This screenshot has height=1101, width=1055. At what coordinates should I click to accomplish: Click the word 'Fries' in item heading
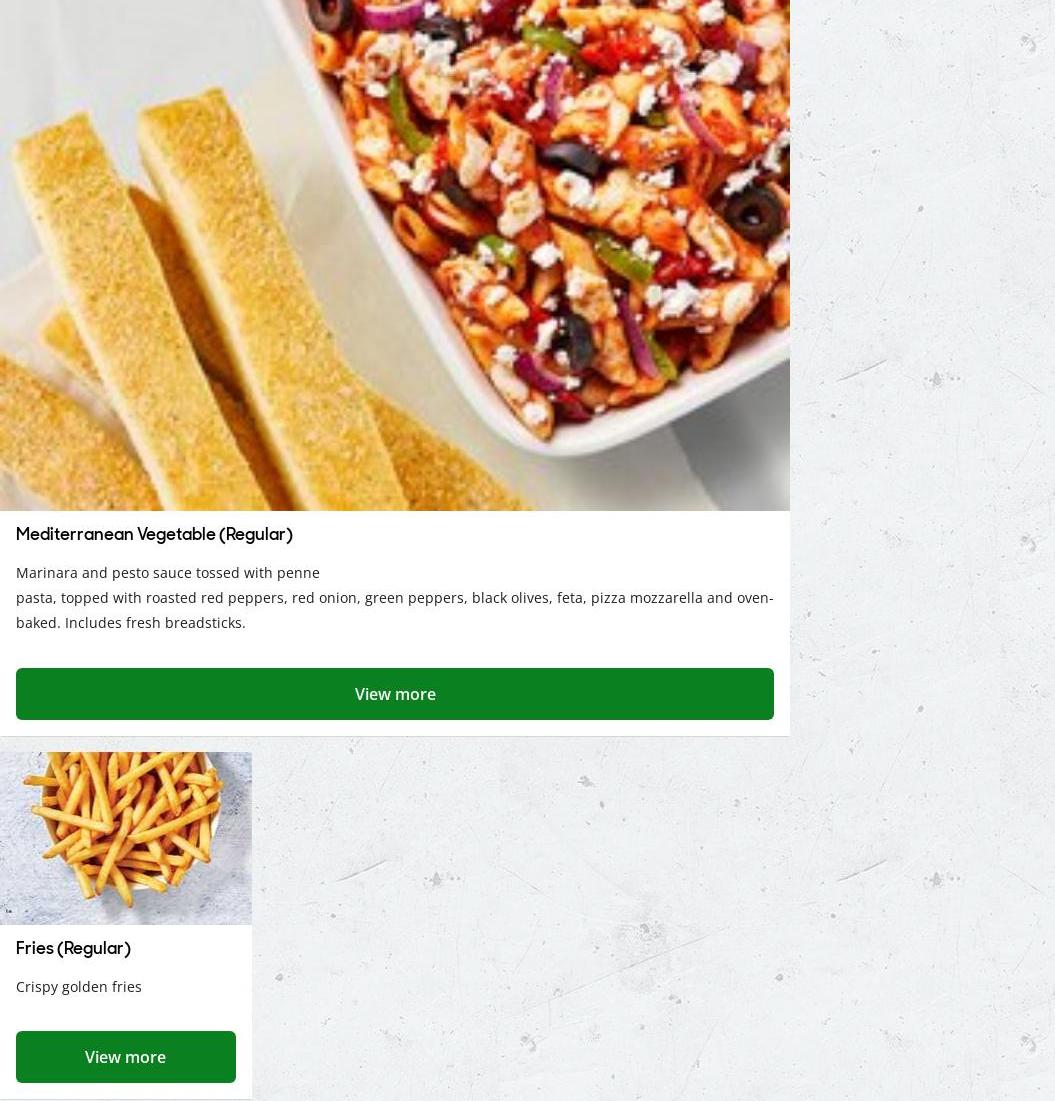(35, 948)
